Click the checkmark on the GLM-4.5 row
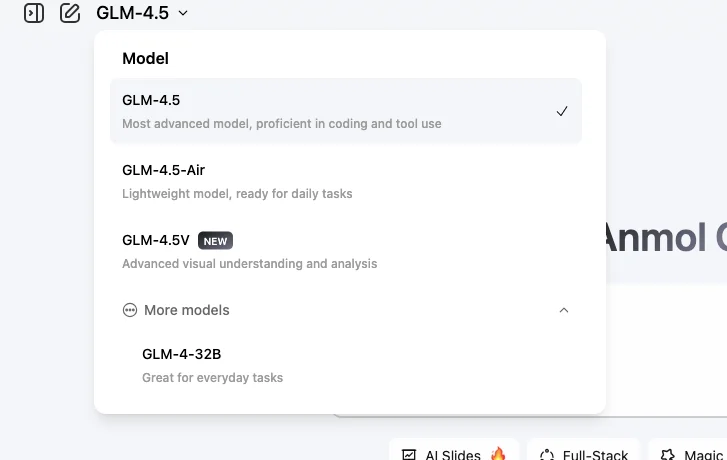This screenshot has width=727, height=460. pos(562,111)
